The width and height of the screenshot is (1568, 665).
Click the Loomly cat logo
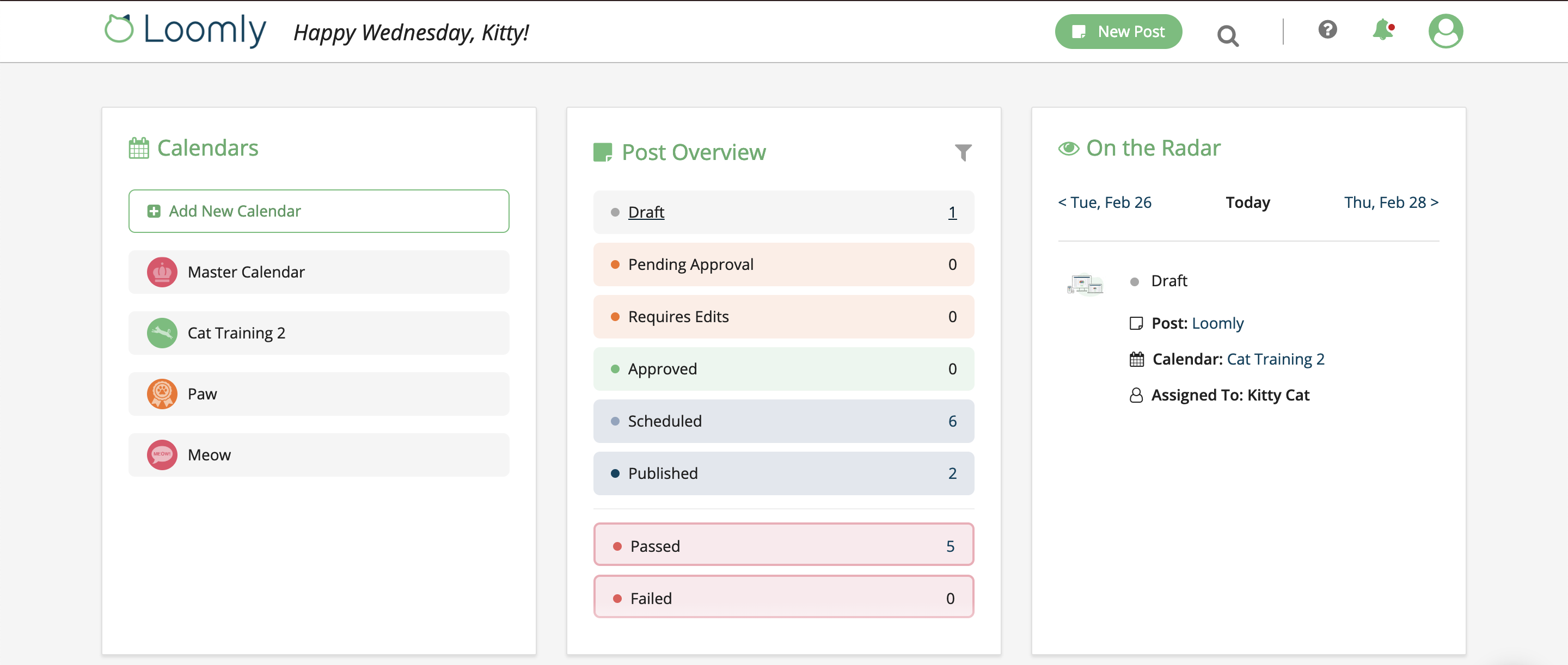point(119,29)
